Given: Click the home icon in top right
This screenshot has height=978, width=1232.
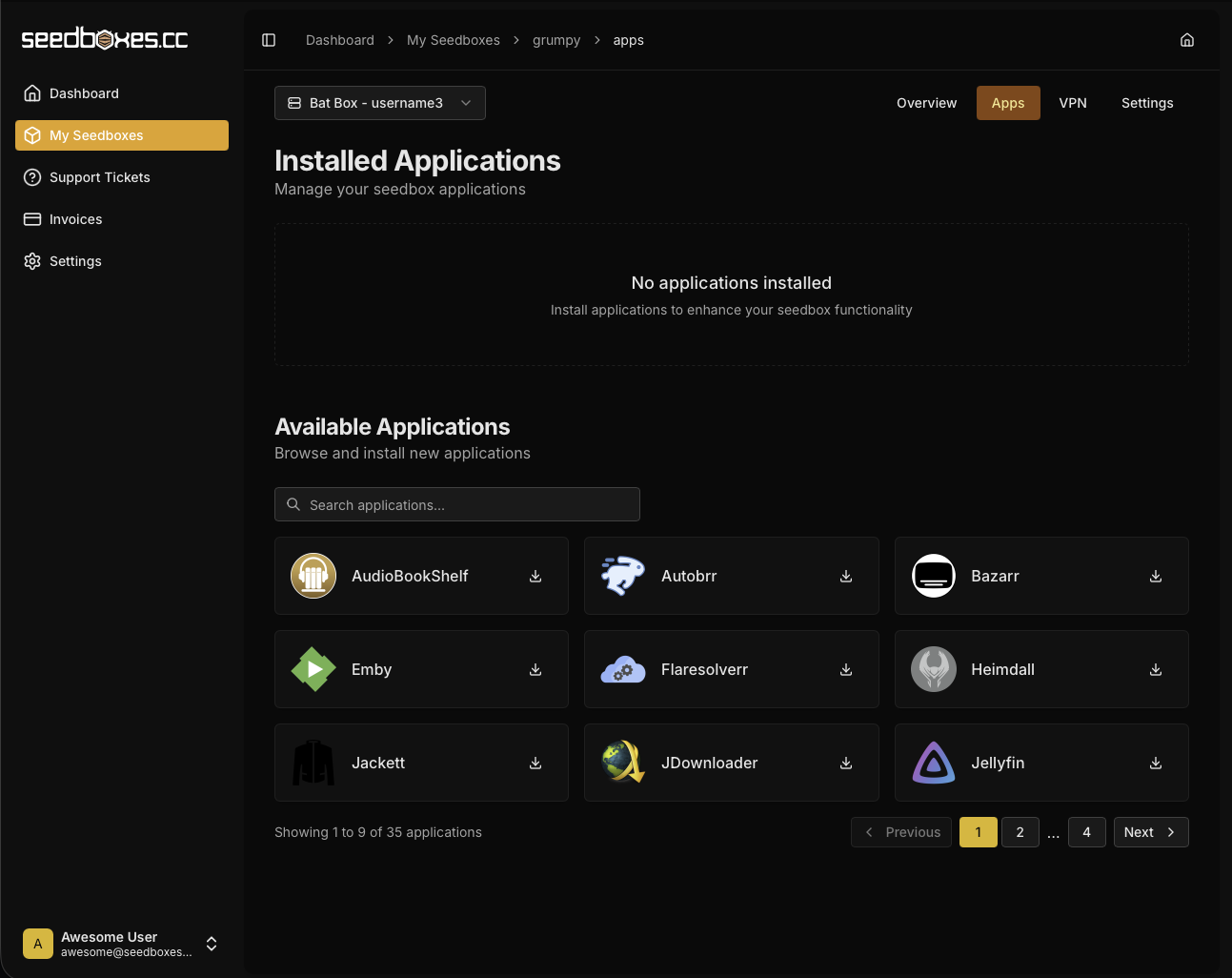Looking at the screenshot, I should pyautogui.click(x=1187, y=40).
